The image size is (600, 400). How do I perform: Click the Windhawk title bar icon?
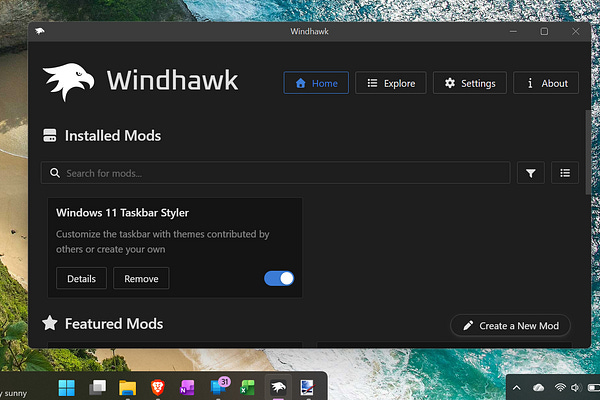pyautogui.click(x=40, y=31)
